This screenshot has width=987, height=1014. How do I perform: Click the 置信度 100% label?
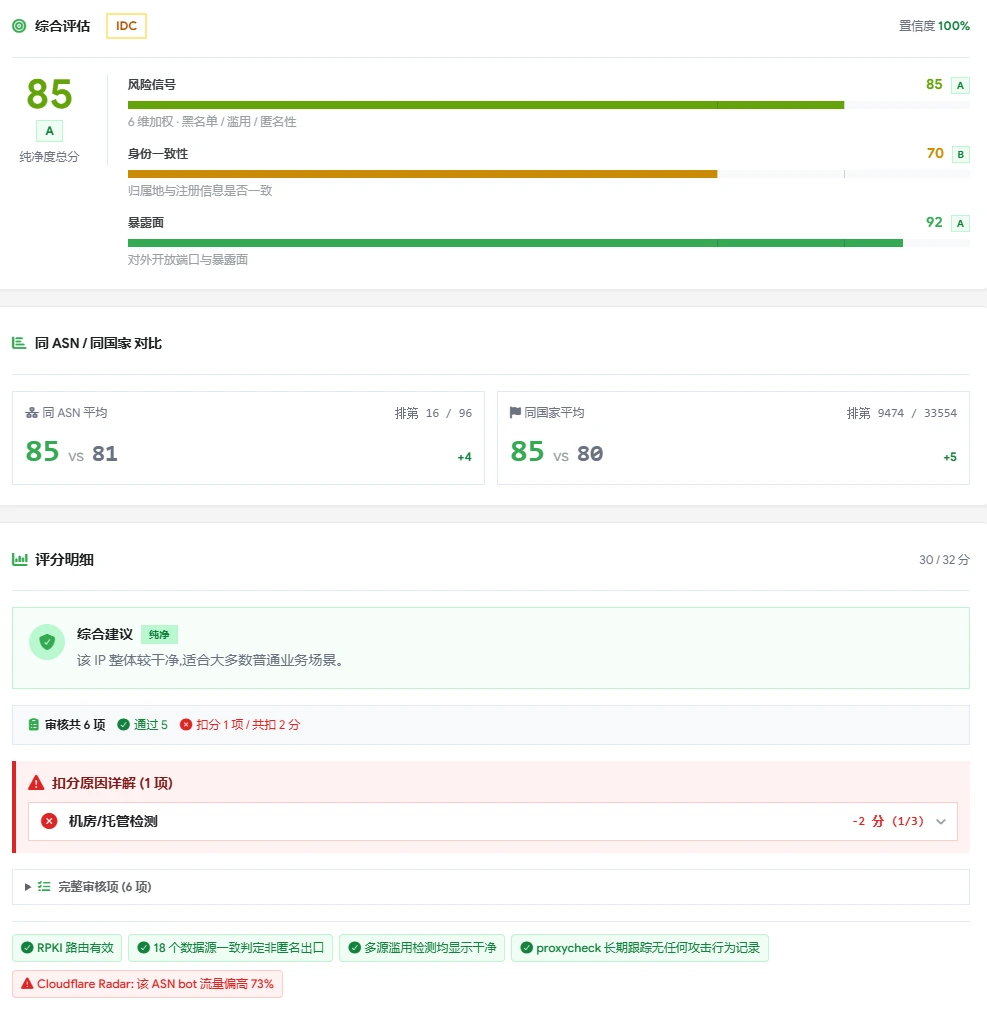[934, 26]
